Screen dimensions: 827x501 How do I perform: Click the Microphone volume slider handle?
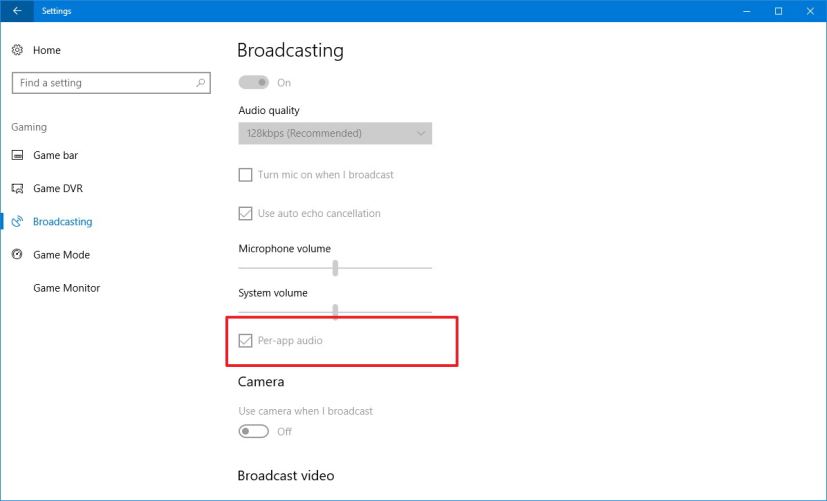click(335, 268)
